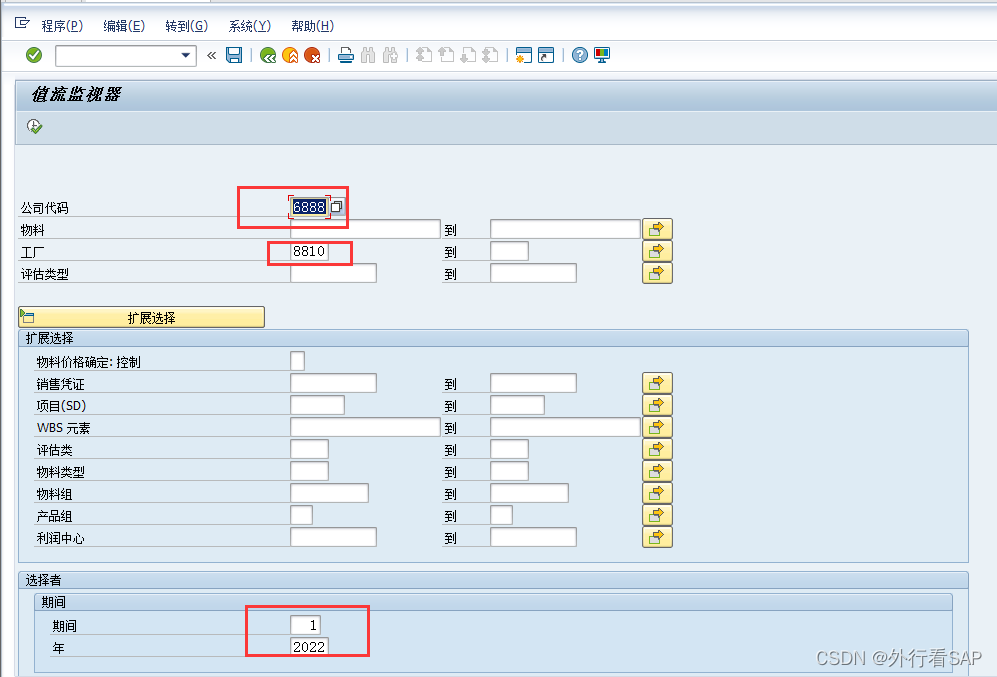Click the WBS 元素 from-value field
The height and width of the screenshot is (677, 997).
[365, 427]
